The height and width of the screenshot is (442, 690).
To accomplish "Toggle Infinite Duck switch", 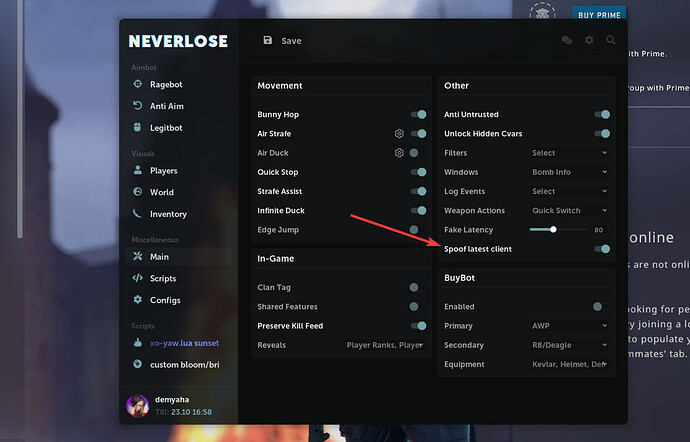I will tap(418, 210).
